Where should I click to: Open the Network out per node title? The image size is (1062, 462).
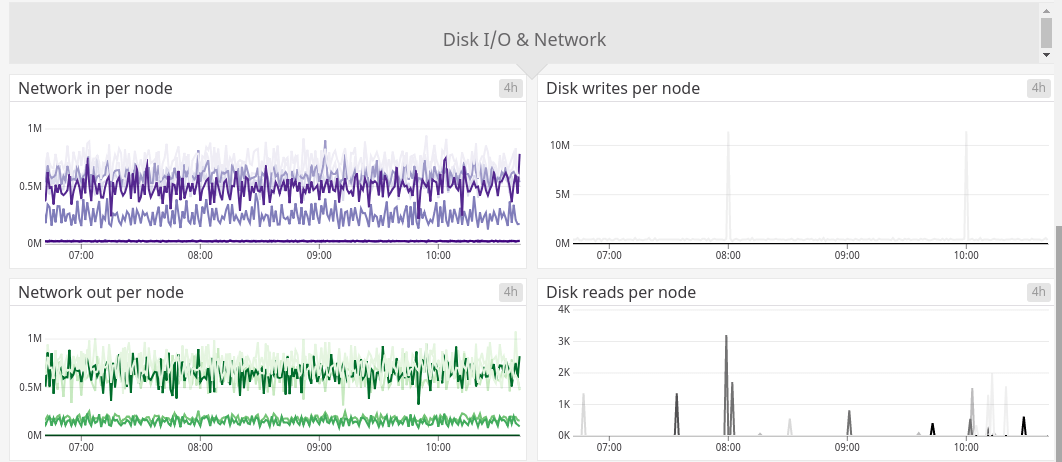pyautogui.click(x=100, y=293)
